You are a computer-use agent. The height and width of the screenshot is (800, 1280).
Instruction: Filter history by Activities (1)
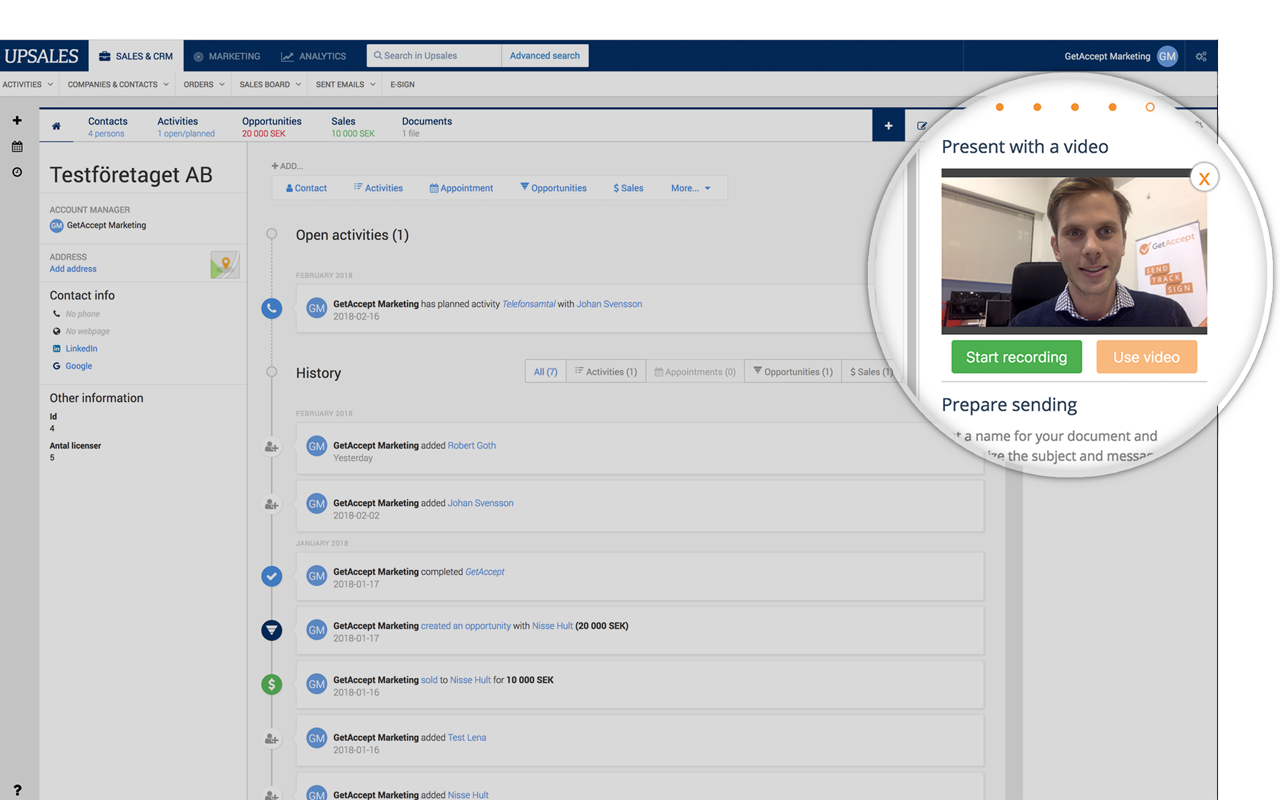606,372
